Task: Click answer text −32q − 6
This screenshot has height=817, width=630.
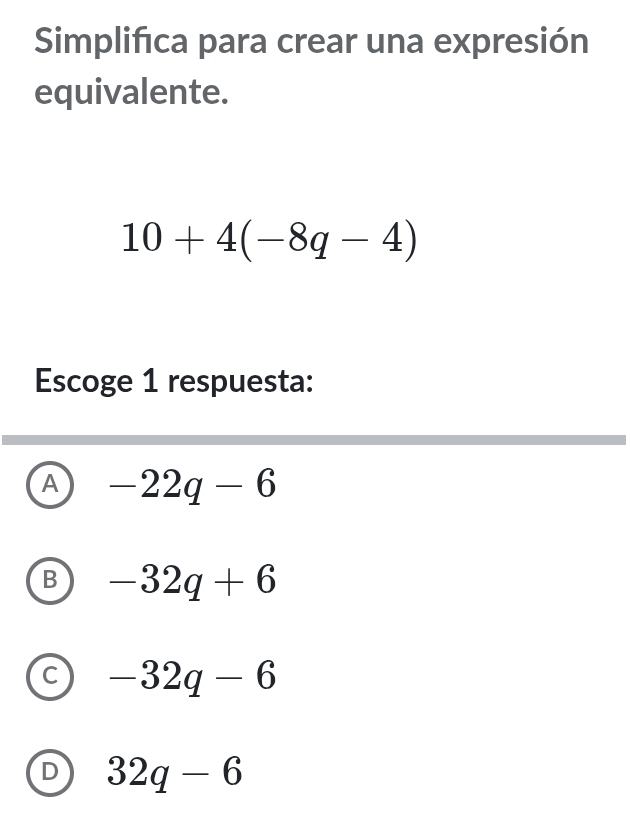Action: [193, 677]
